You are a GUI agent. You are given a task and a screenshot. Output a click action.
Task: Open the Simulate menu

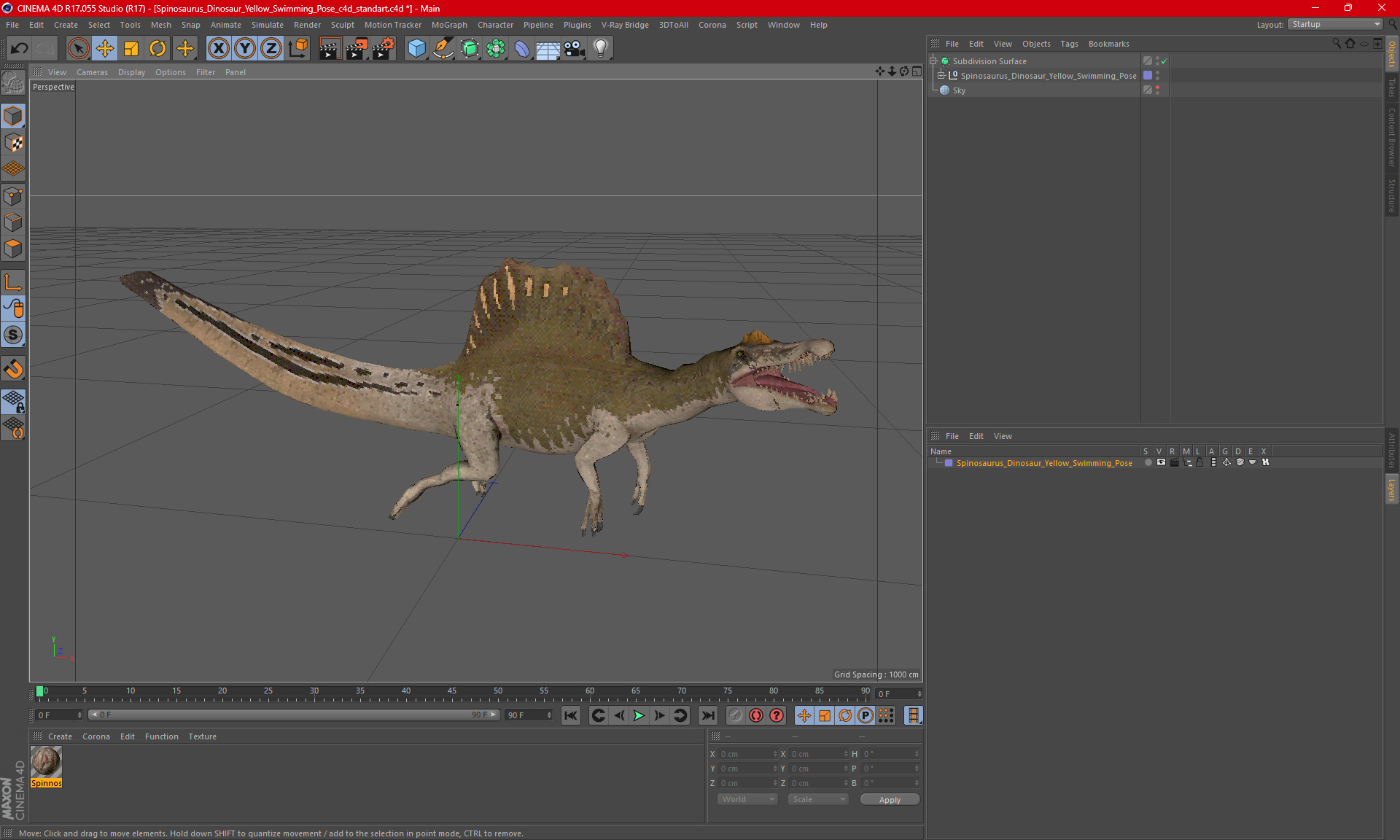pos(267,25)
